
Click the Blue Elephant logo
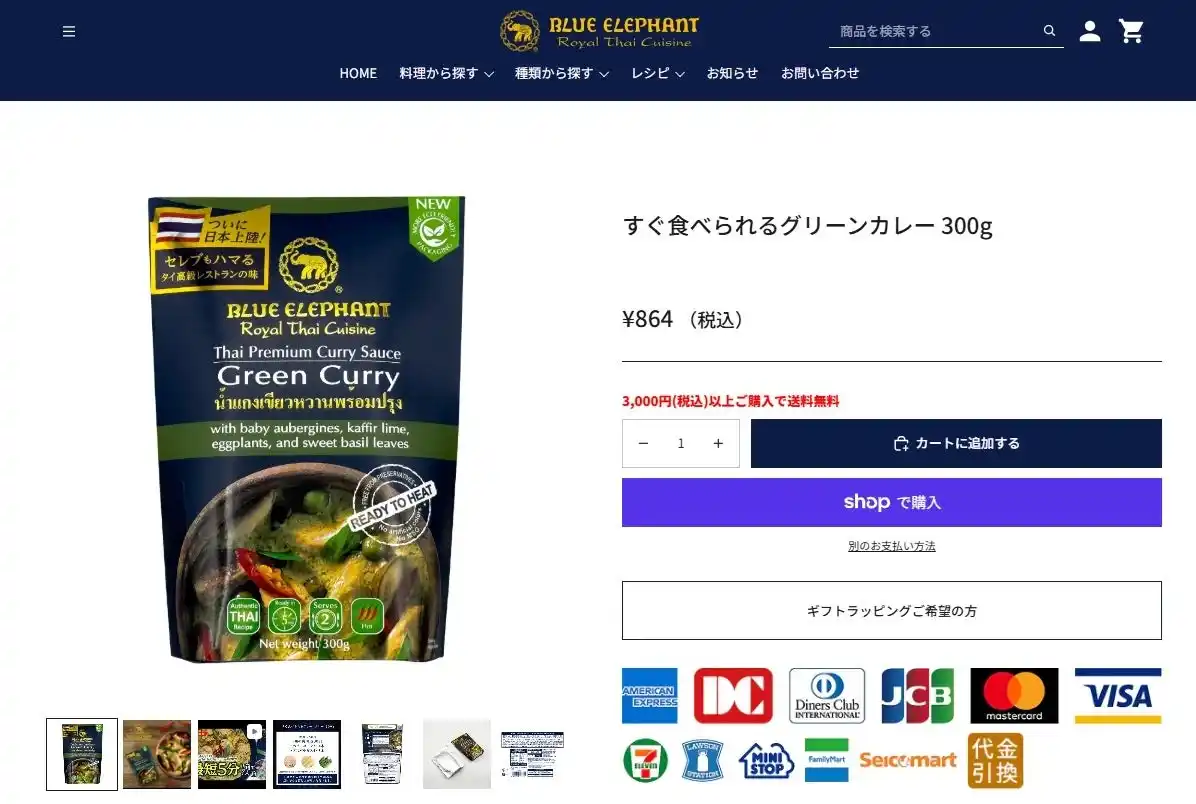[600, 31]
